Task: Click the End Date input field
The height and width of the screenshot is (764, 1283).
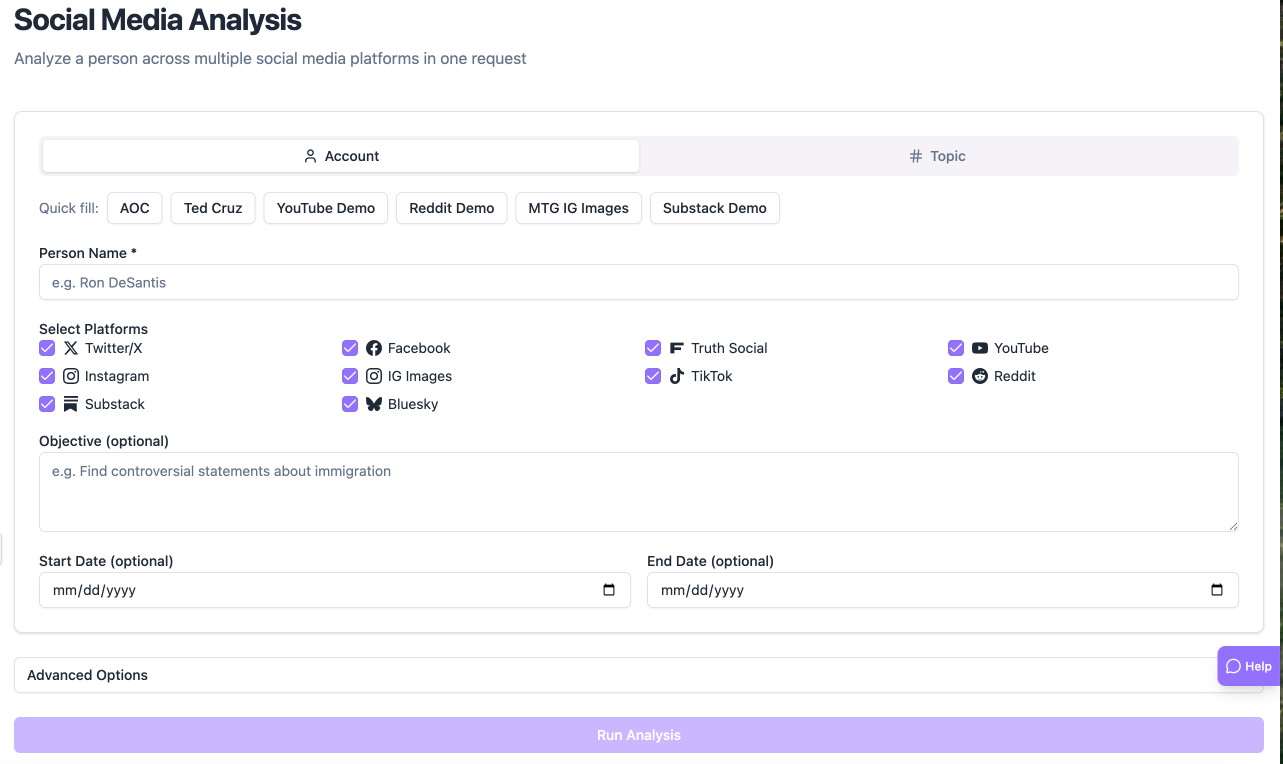Action: click(943, 590)
